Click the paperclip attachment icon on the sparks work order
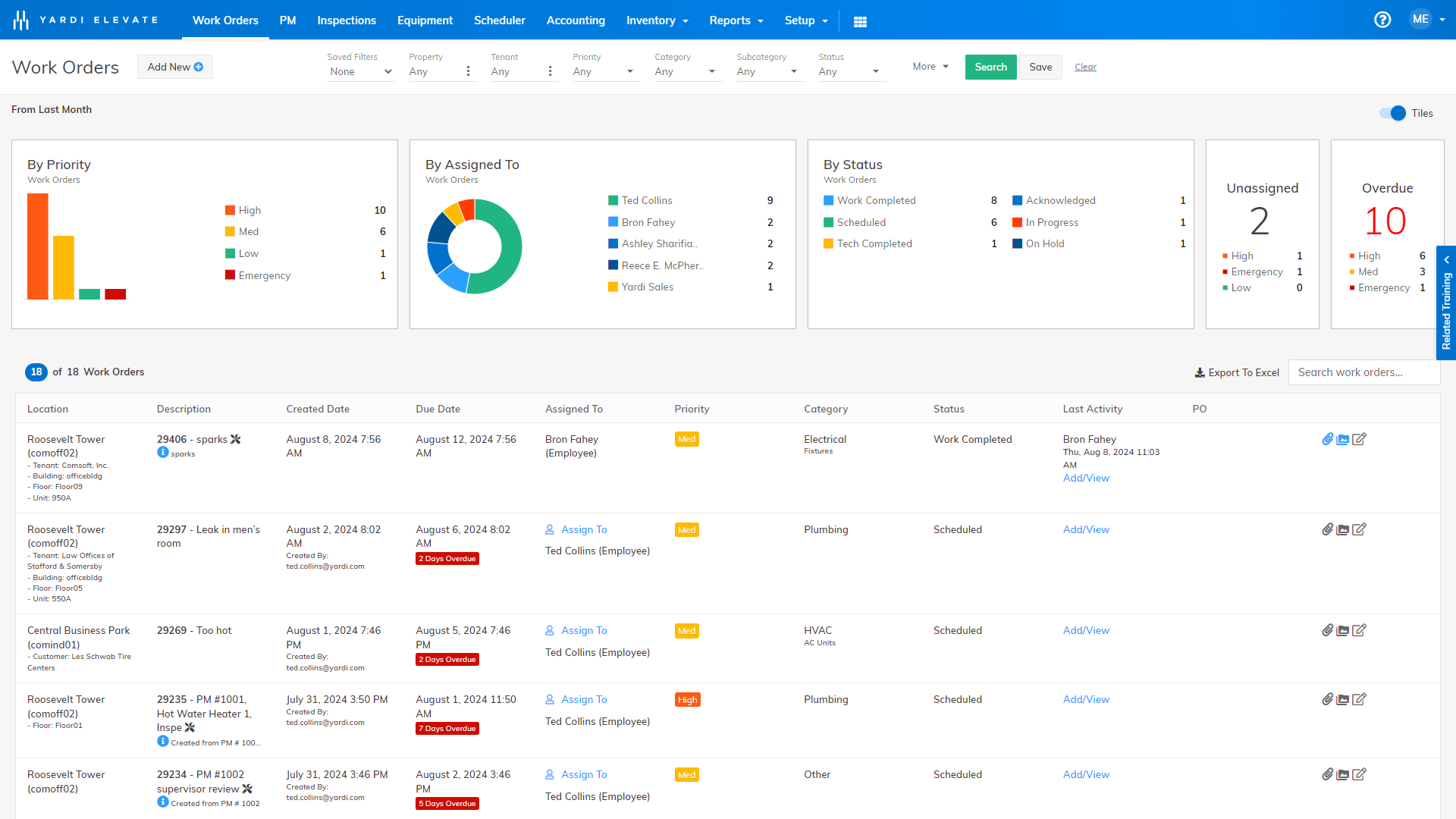 click(1328, 439)
